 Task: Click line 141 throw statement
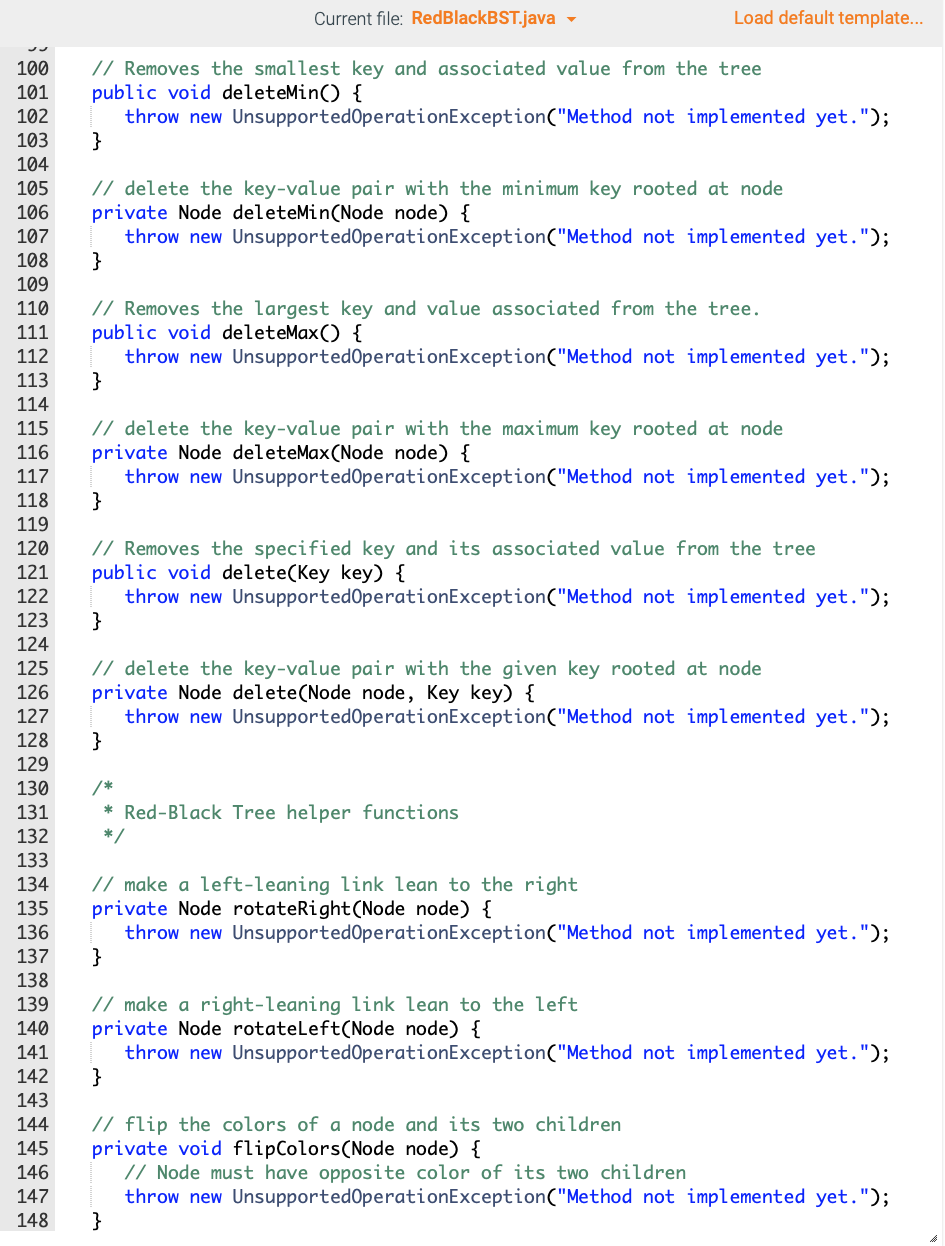tap(508, 1053)
